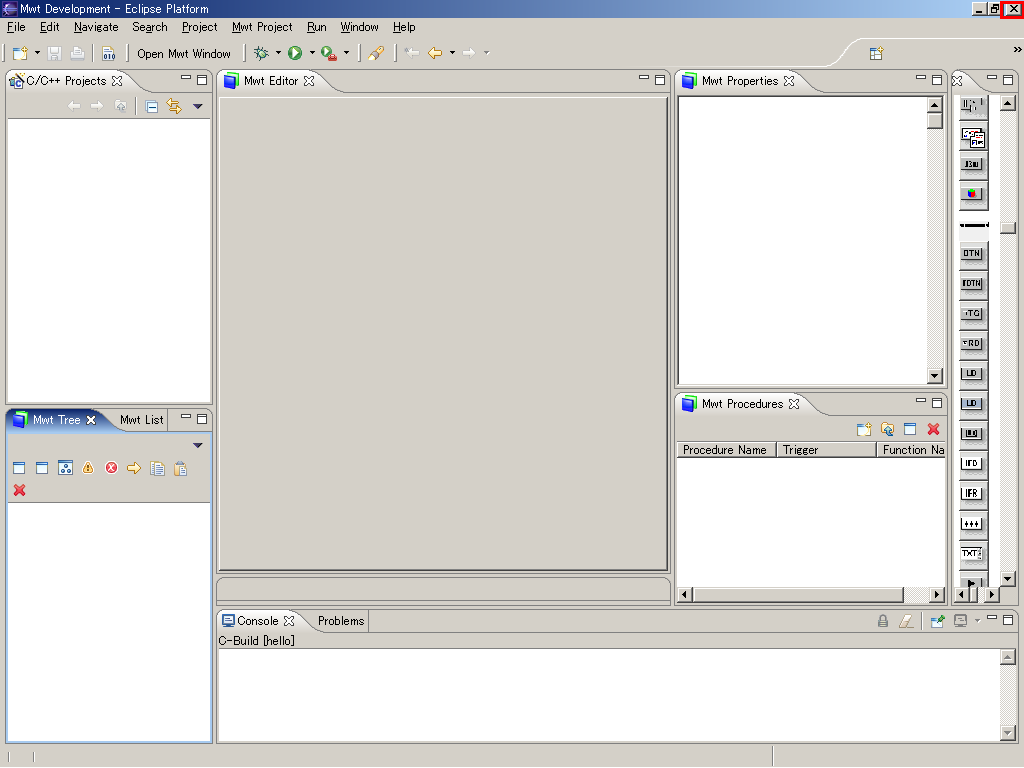Screen dimensions: 1024x768
Task: Click the yellow Back navigation arrow
Action: [x=435, y=53]
